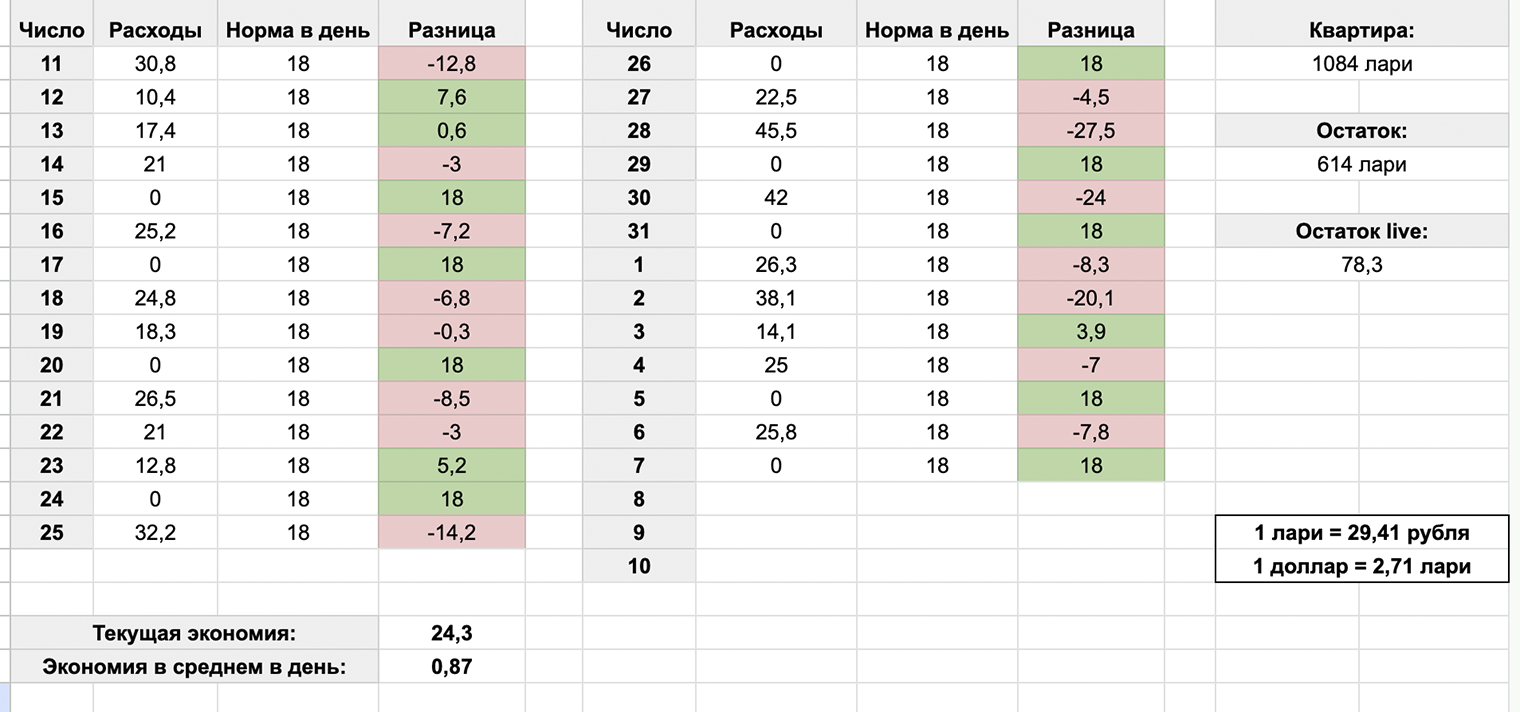Select the Остаток live: header cell
This screenshot has height=712, width=1520.
(1361, 231)
